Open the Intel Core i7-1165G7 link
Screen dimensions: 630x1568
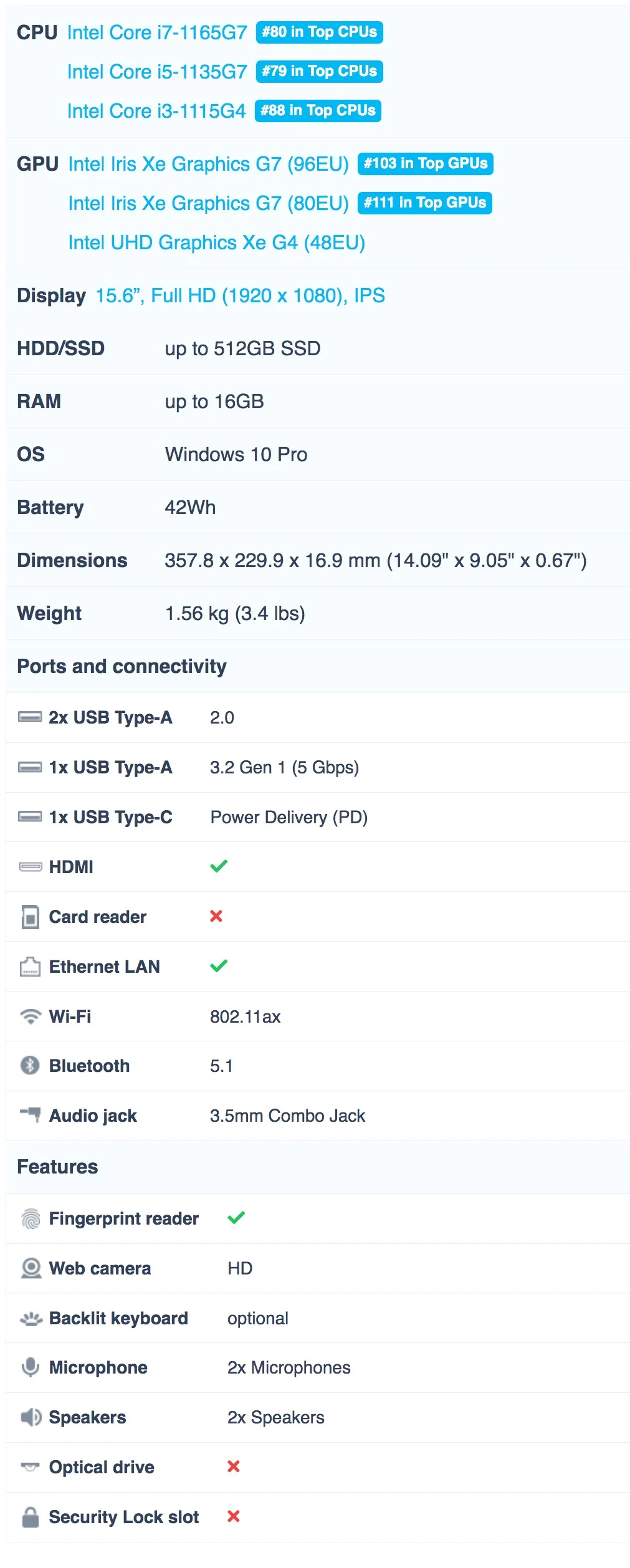pyautogui.click(x=157, y=32)
